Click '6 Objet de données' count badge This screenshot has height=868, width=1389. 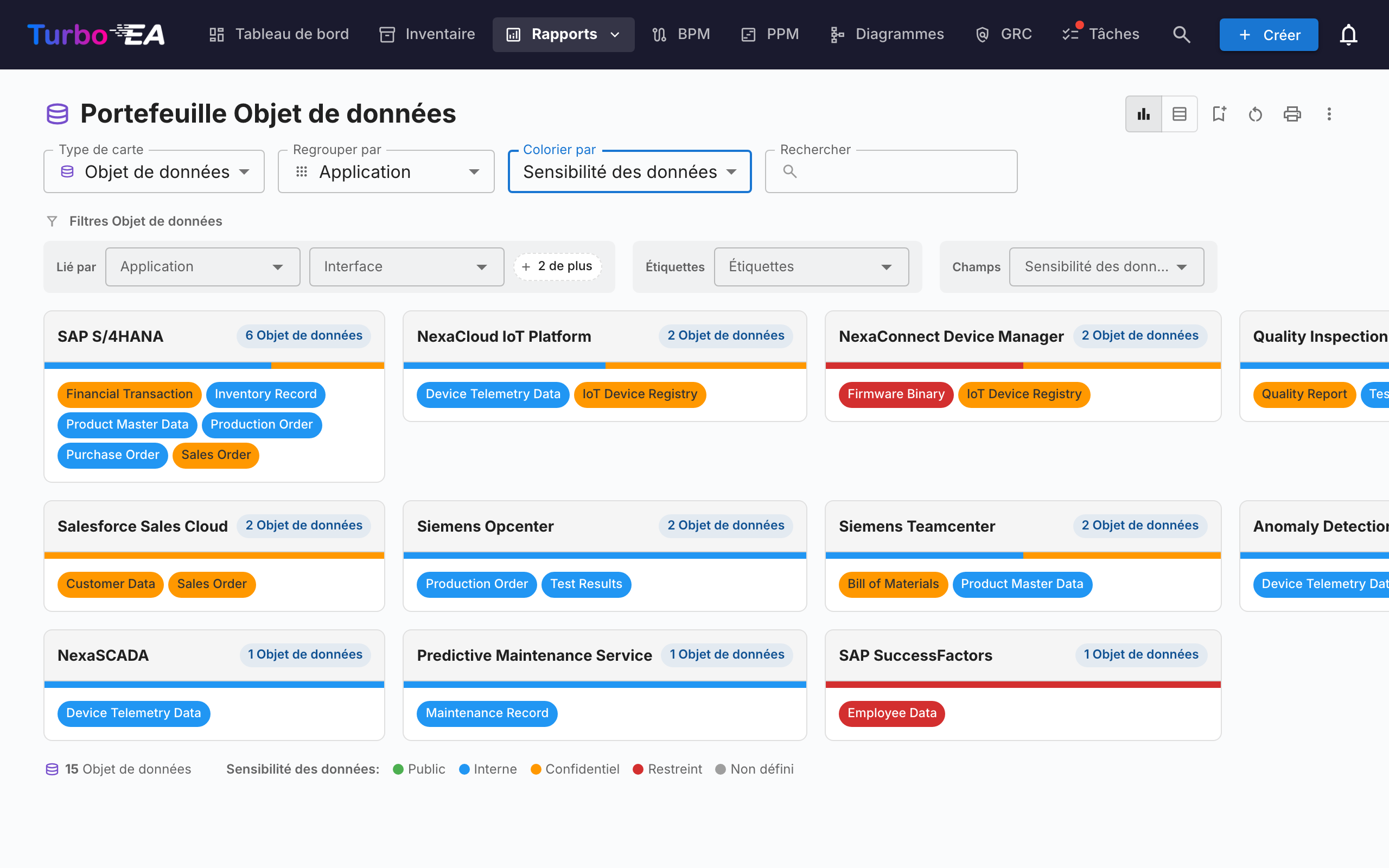pyautogui.click(x=304, y=336)
